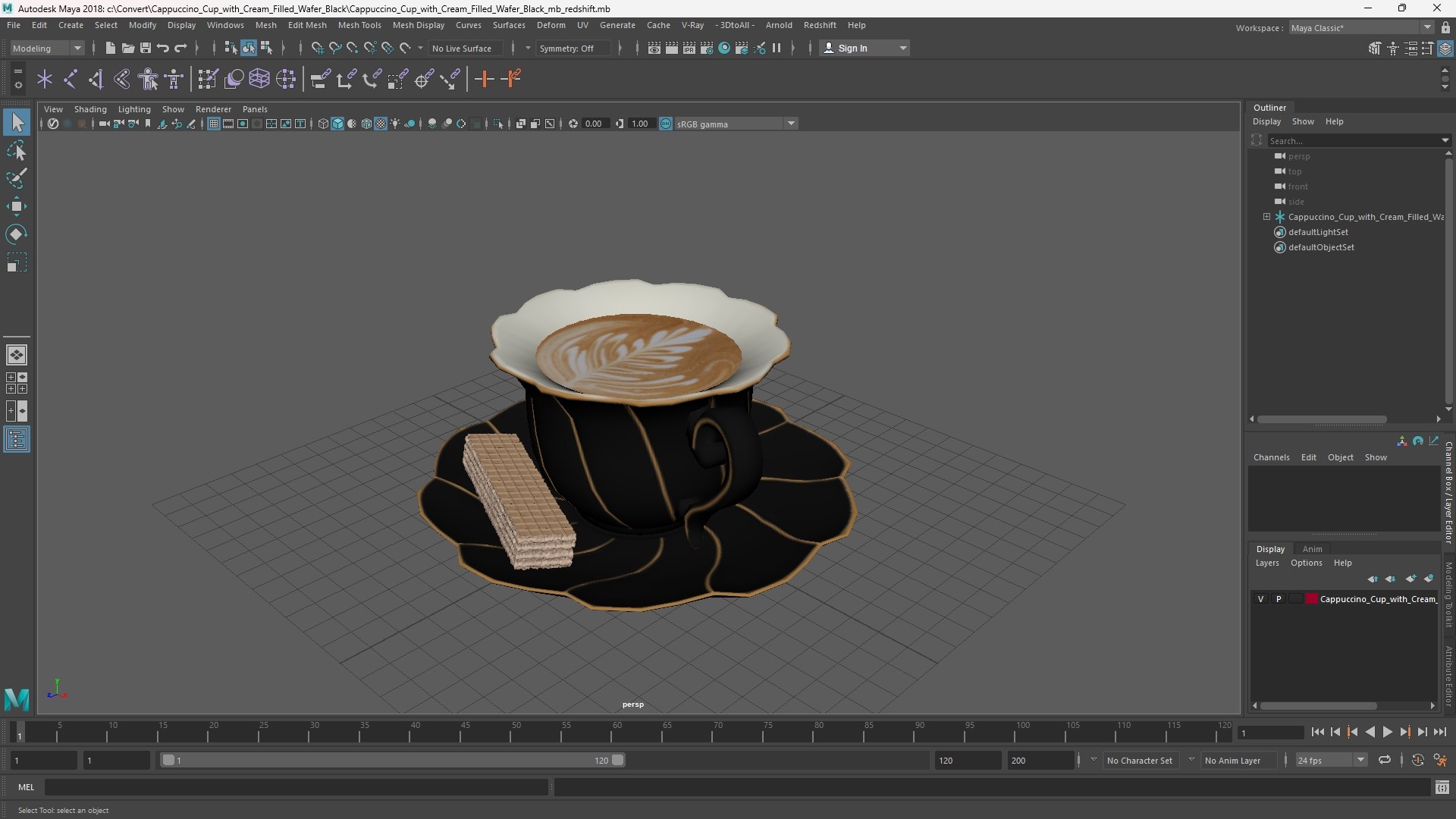Choose the Rotate tool in the toolbox
The height and width of the screenshot is (819, 1456).
(x=17, y=234)
